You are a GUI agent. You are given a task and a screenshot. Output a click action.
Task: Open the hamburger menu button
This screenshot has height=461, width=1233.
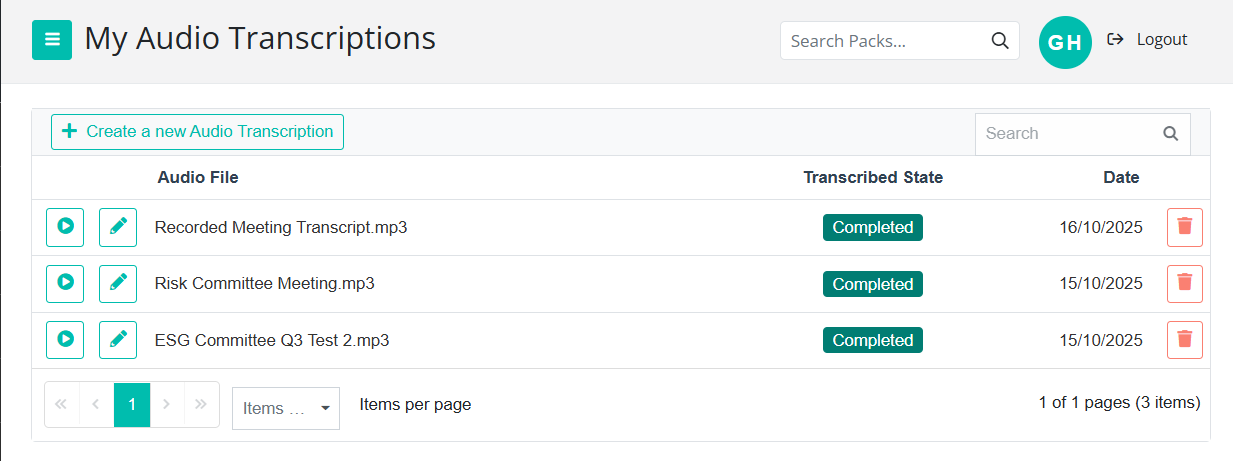pyautogui.click(x=52, y=40)
